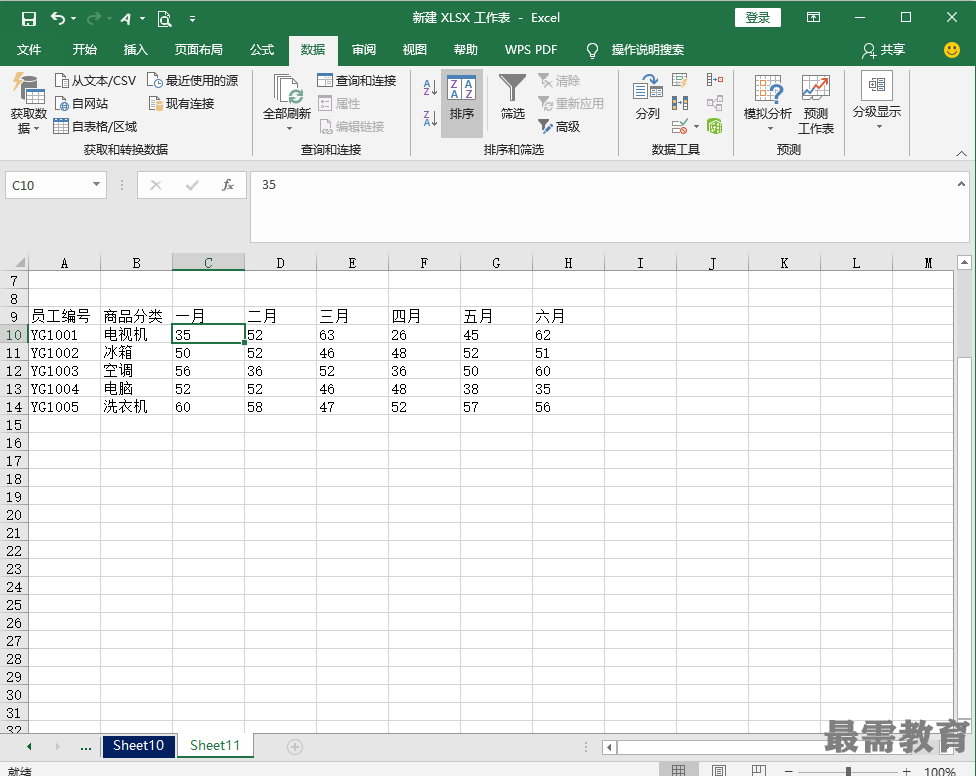Create a Forecast Sheet (预测工作表)
The height and width of the screenshot is (776, 976).
815,103
